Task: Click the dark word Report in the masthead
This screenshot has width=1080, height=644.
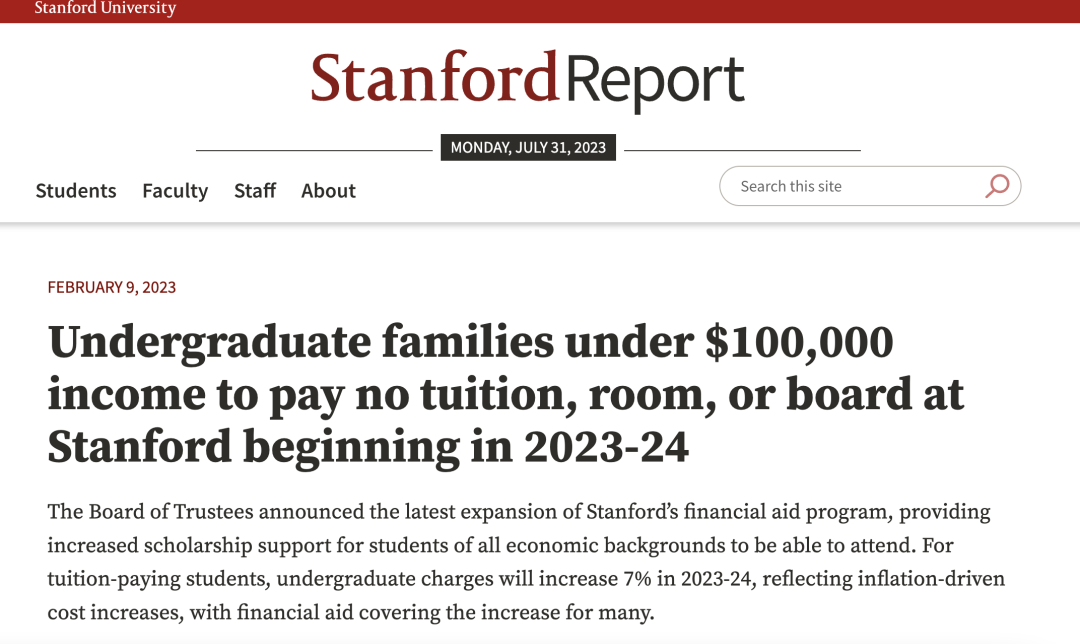Action: tap(655, 83)
